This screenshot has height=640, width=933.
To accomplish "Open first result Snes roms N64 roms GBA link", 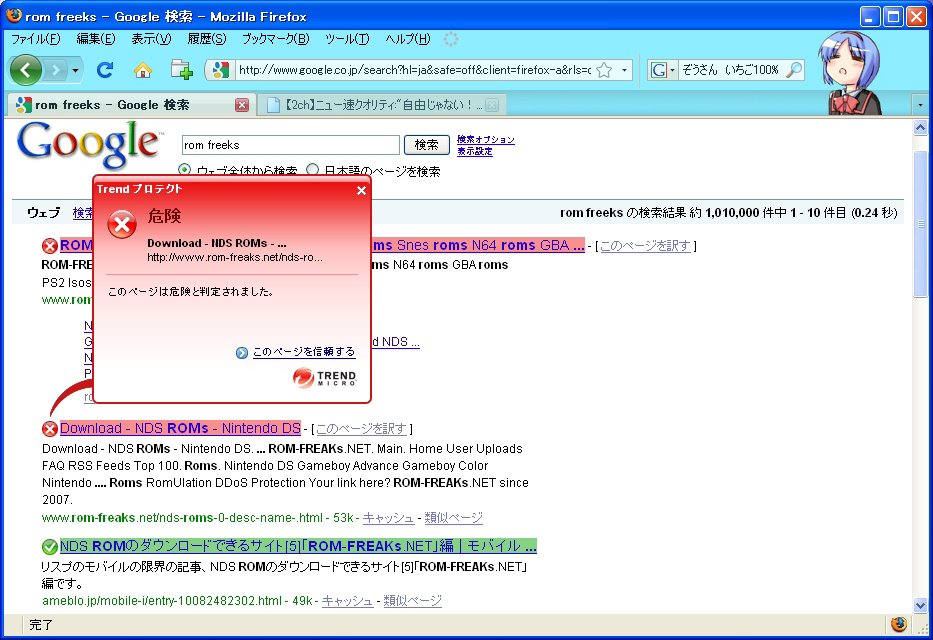I will (x=478, y=245).
